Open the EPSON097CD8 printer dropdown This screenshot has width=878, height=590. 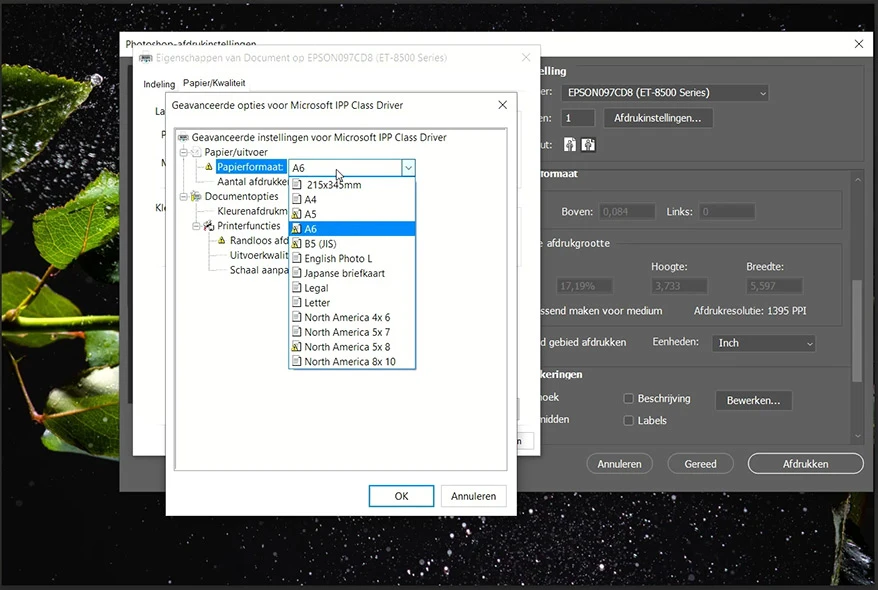coord(665,93)
